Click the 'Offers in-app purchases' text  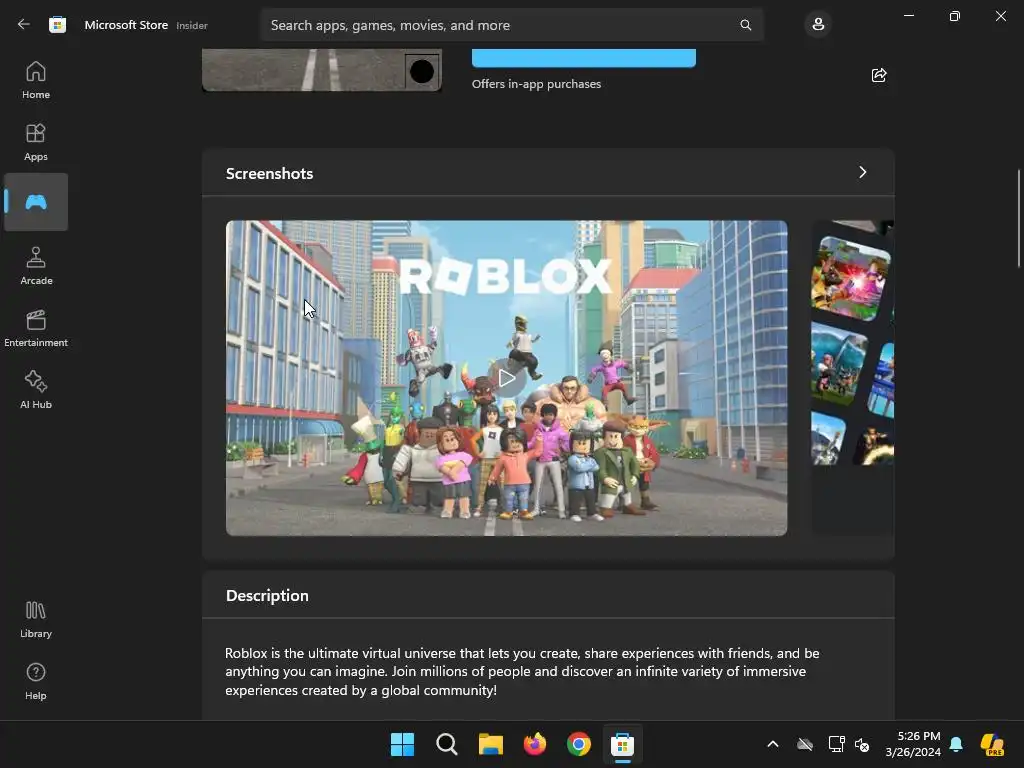[x=536, y=84]
